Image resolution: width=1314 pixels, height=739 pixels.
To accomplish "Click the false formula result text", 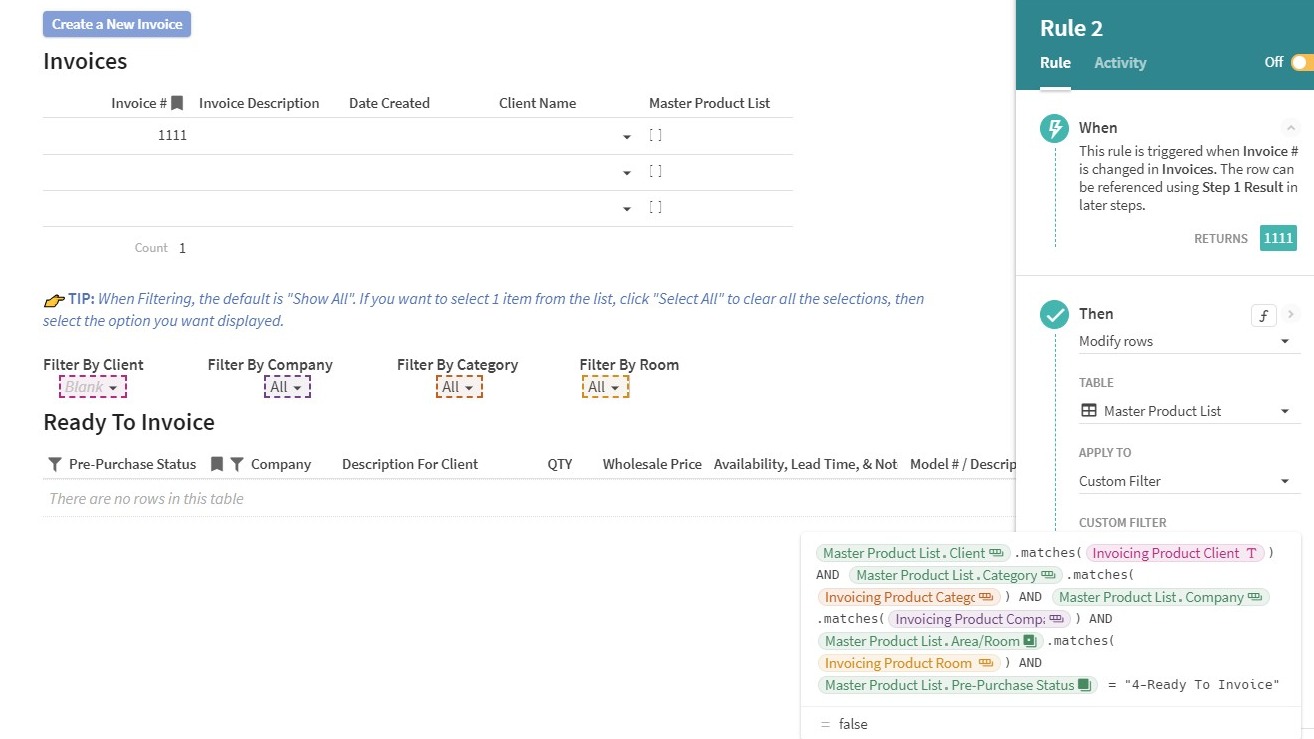I will [x=853, y=724].
